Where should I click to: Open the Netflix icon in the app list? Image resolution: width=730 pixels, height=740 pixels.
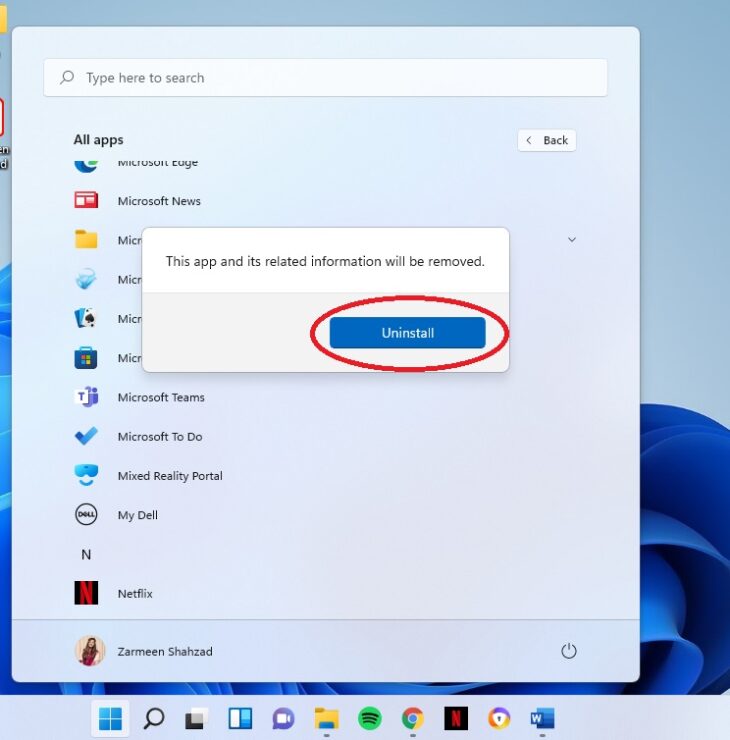tap(86, 593)
